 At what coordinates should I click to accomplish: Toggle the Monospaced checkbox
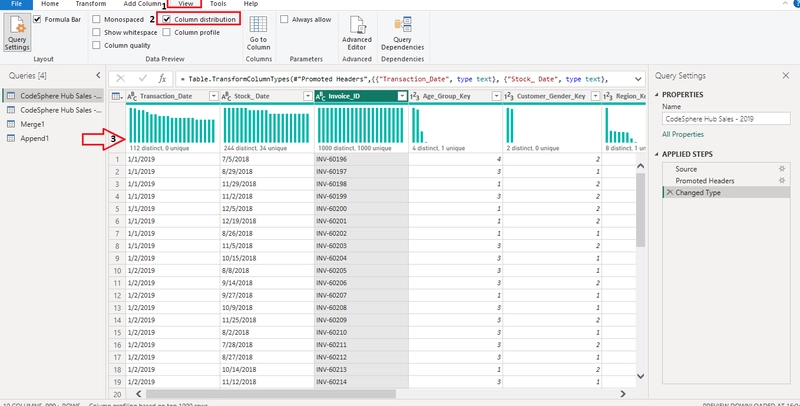tap(96, 19)
